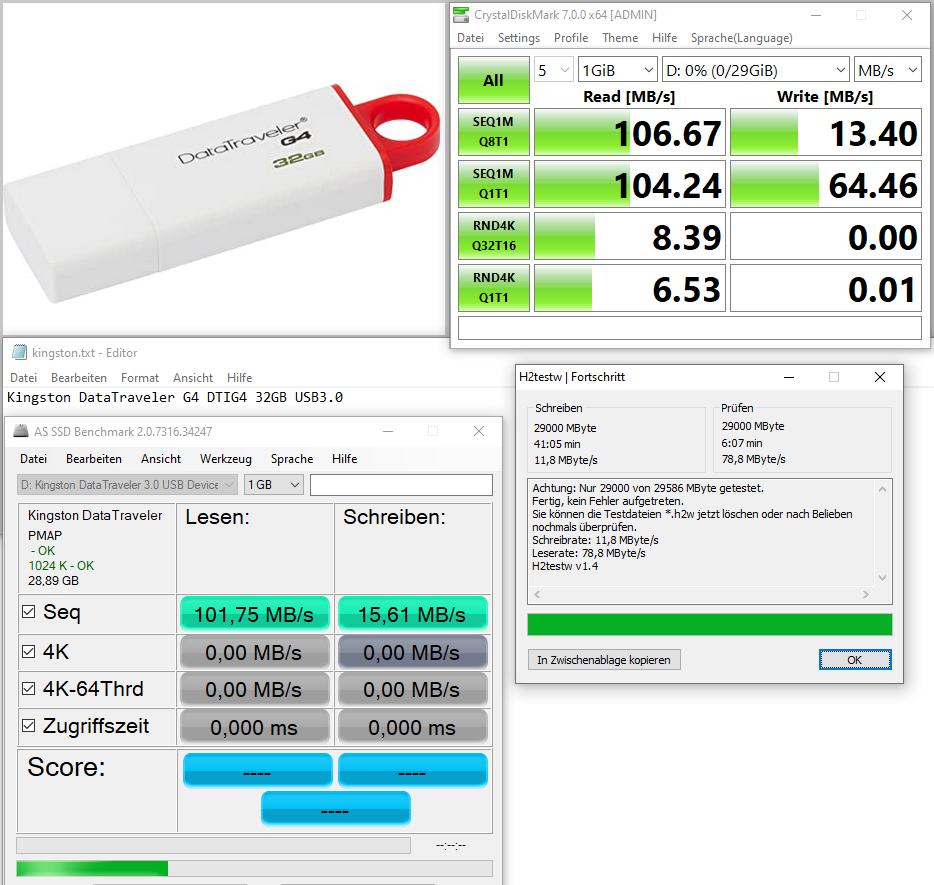Run the SEQ1M Q1T1 test
This screenshot has height=885, width=934.
(493, 183)
